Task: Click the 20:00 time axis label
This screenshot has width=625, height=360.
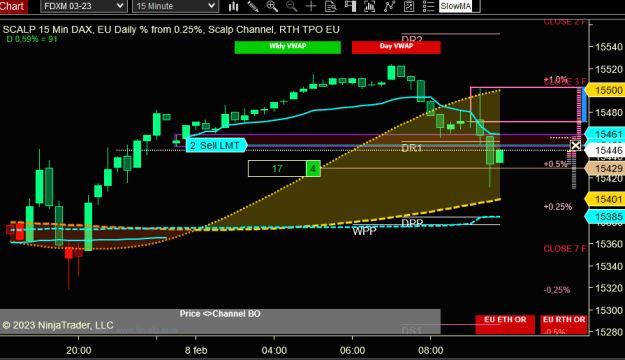Action: pos(79,350)
